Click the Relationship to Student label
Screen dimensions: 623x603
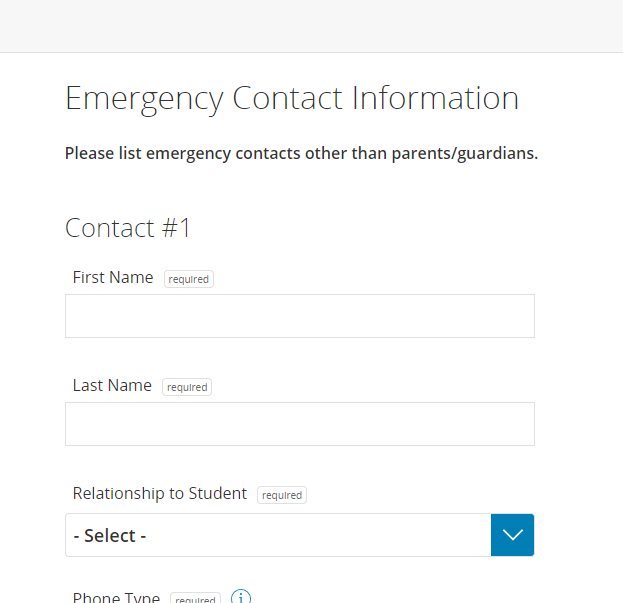pos(160,493)
